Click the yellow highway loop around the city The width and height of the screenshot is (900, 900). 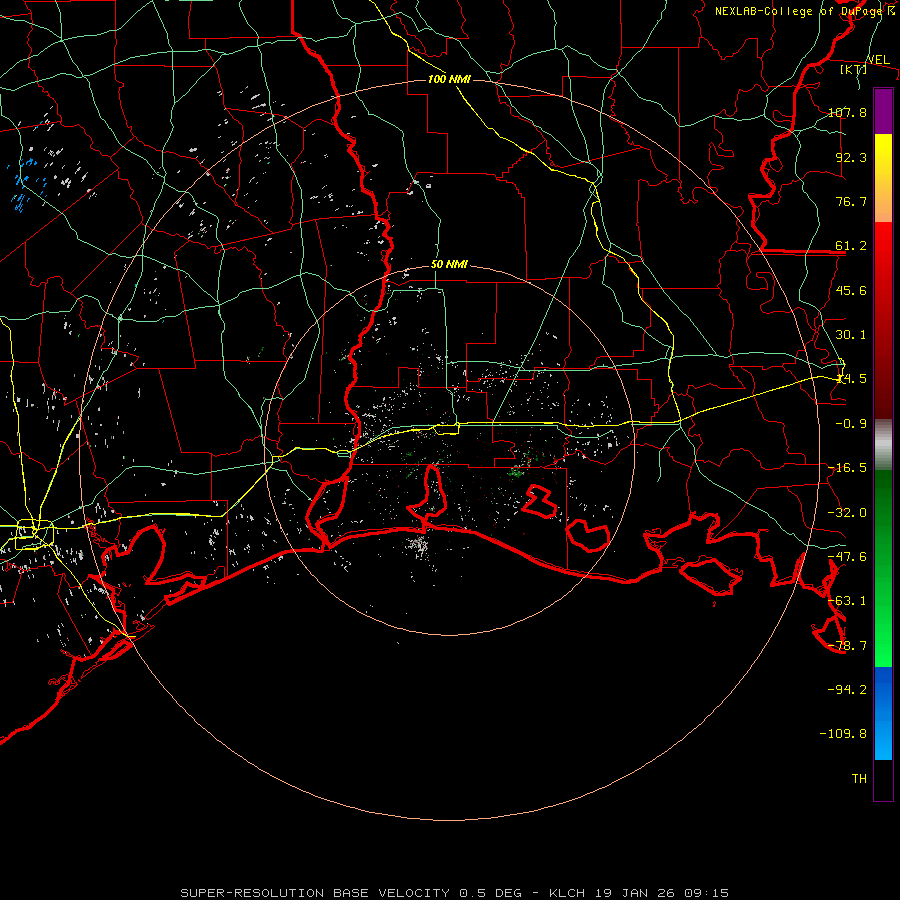[x=34, y=534]
